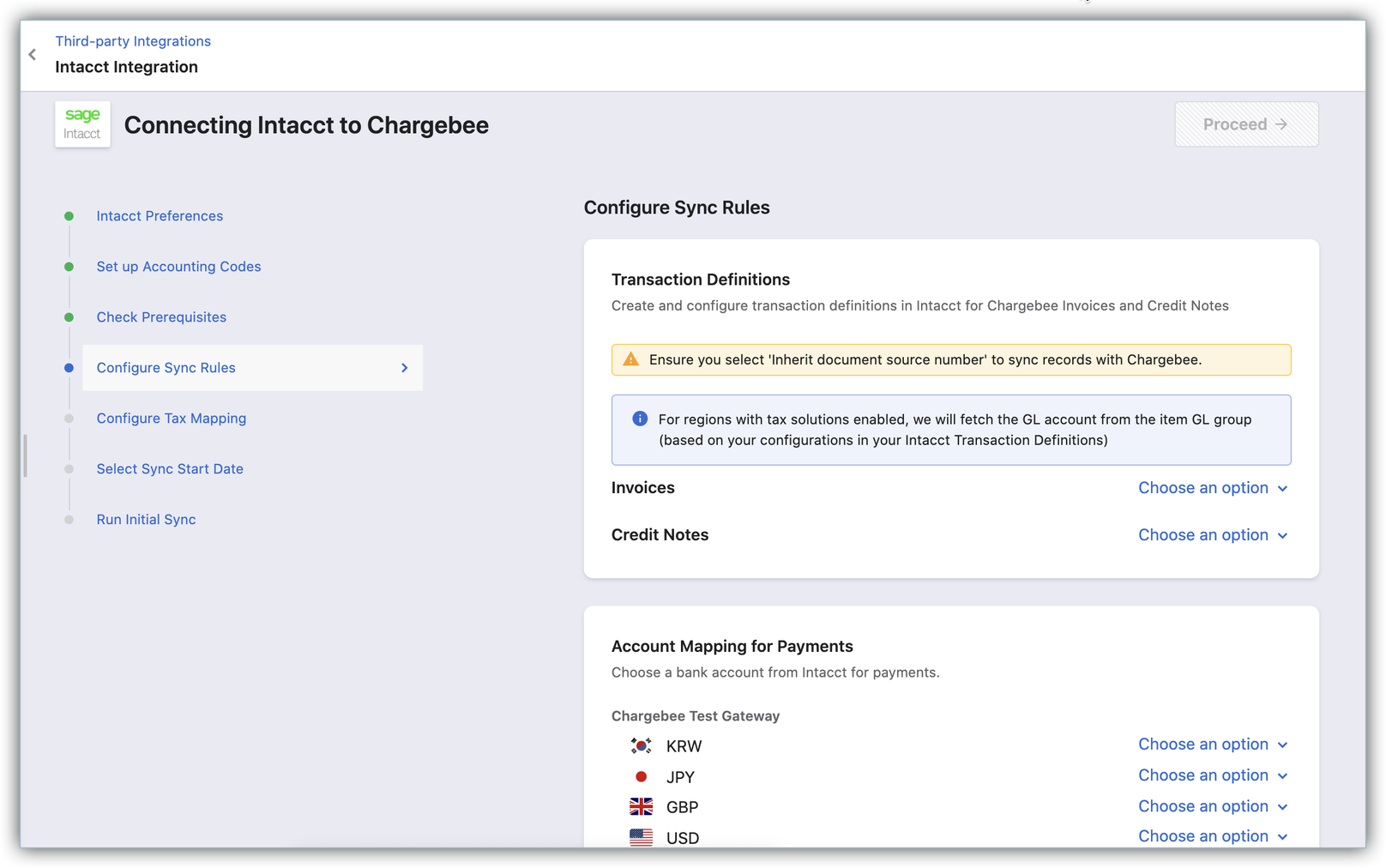1386x868 pixels.
Task: Click green status dot for Check Prerequisites
Action: point(69,317)
